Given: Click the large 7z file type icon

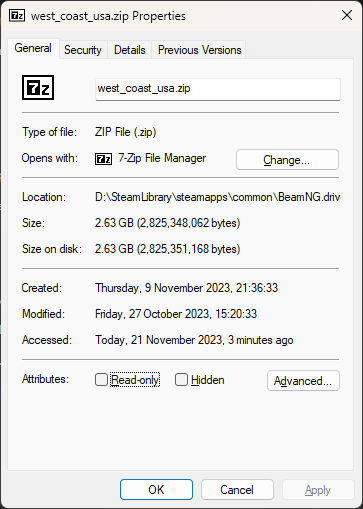Looking at the screenshot, I should pos(38,88).
